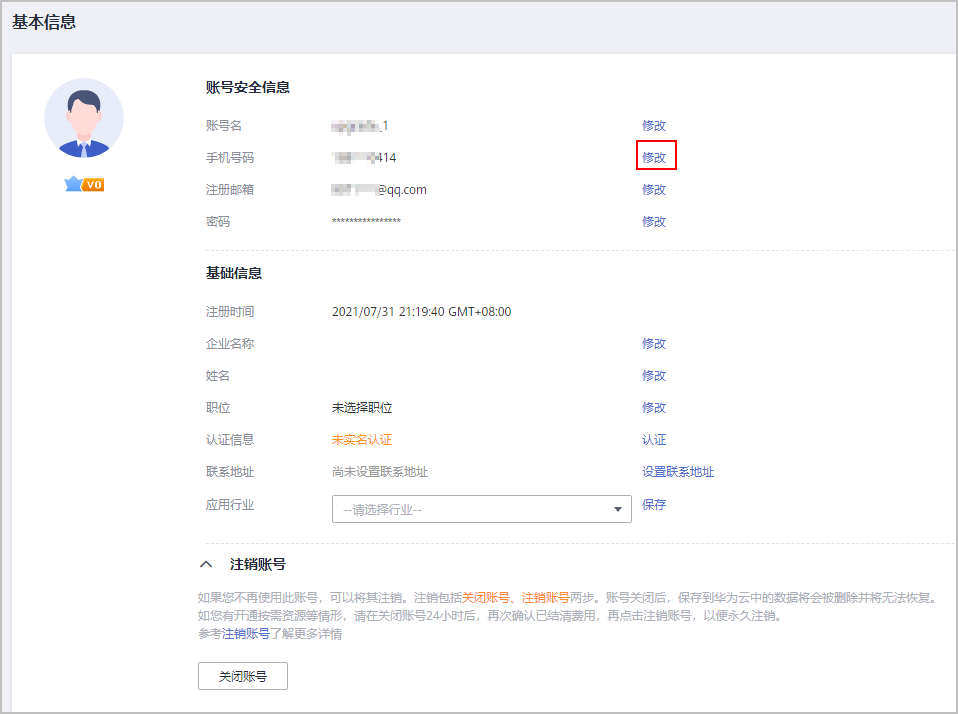958x714 pixels.
Task: Click the 基本信息 page title
Action: (44, 22)
